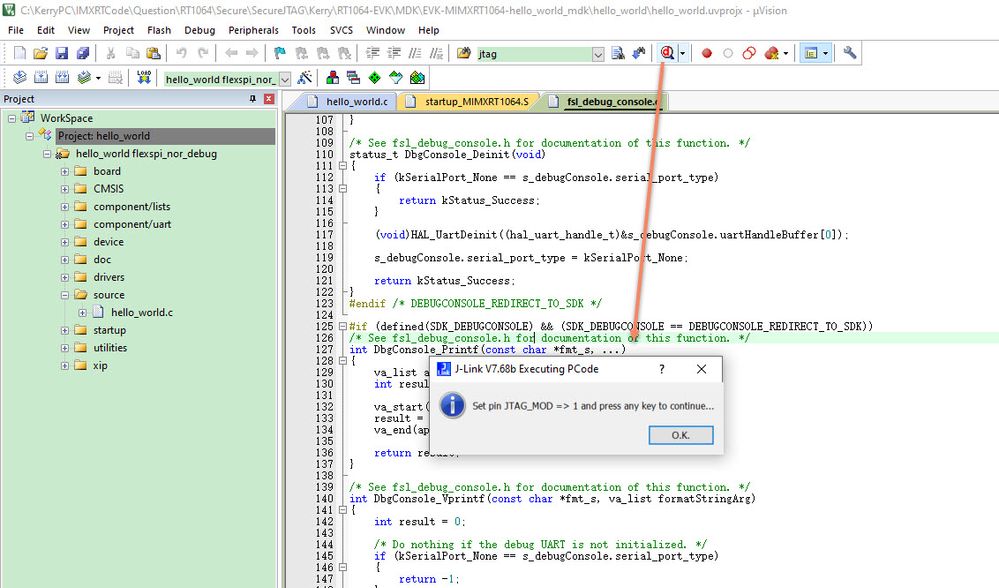Viewport: 999px width, 588px height.
Task: Fold the #if block at line 125
Action: [343, 326]
